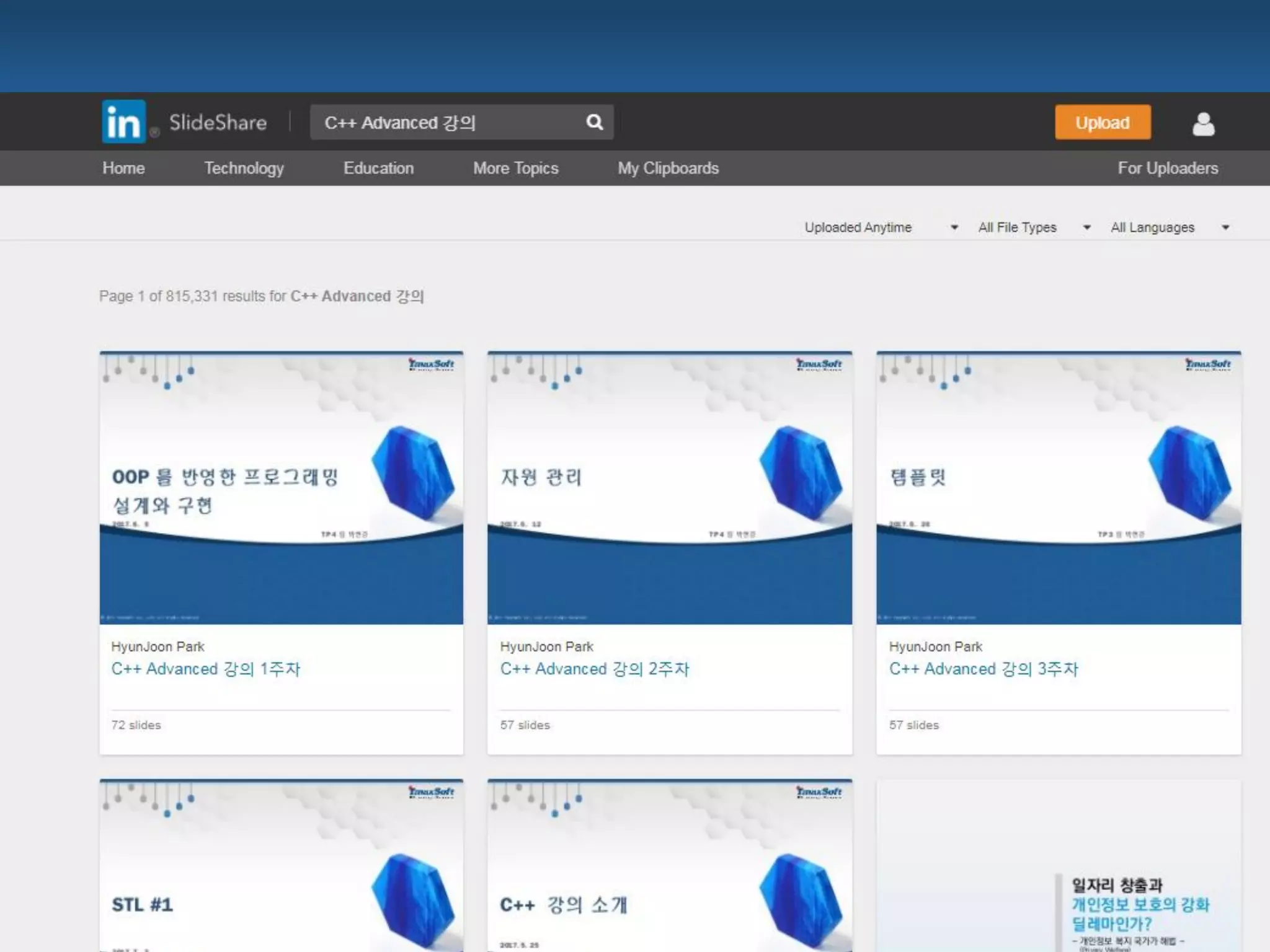This screenshot has width=1270, height=952.
Task: Open More Topics menu
Action: [x=515, y=168]
